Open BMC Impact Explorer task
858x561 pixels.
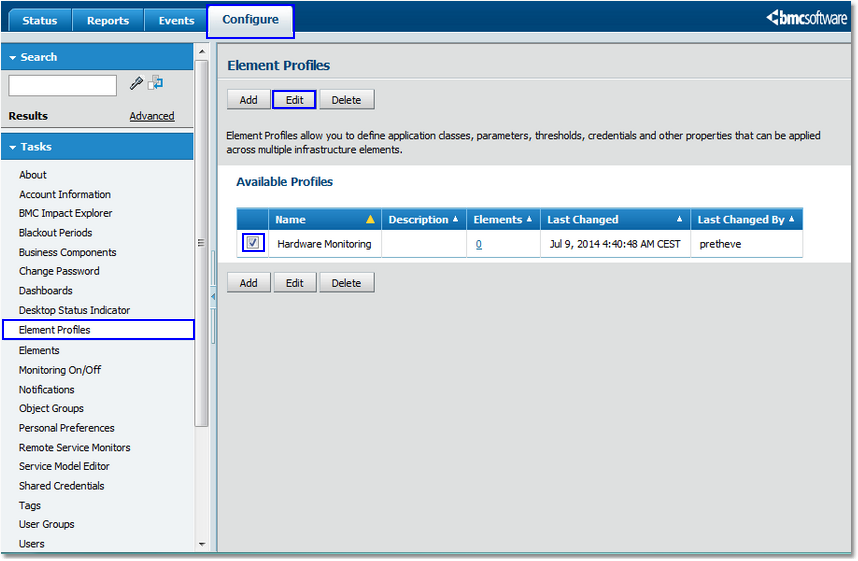tap(65, 213)
